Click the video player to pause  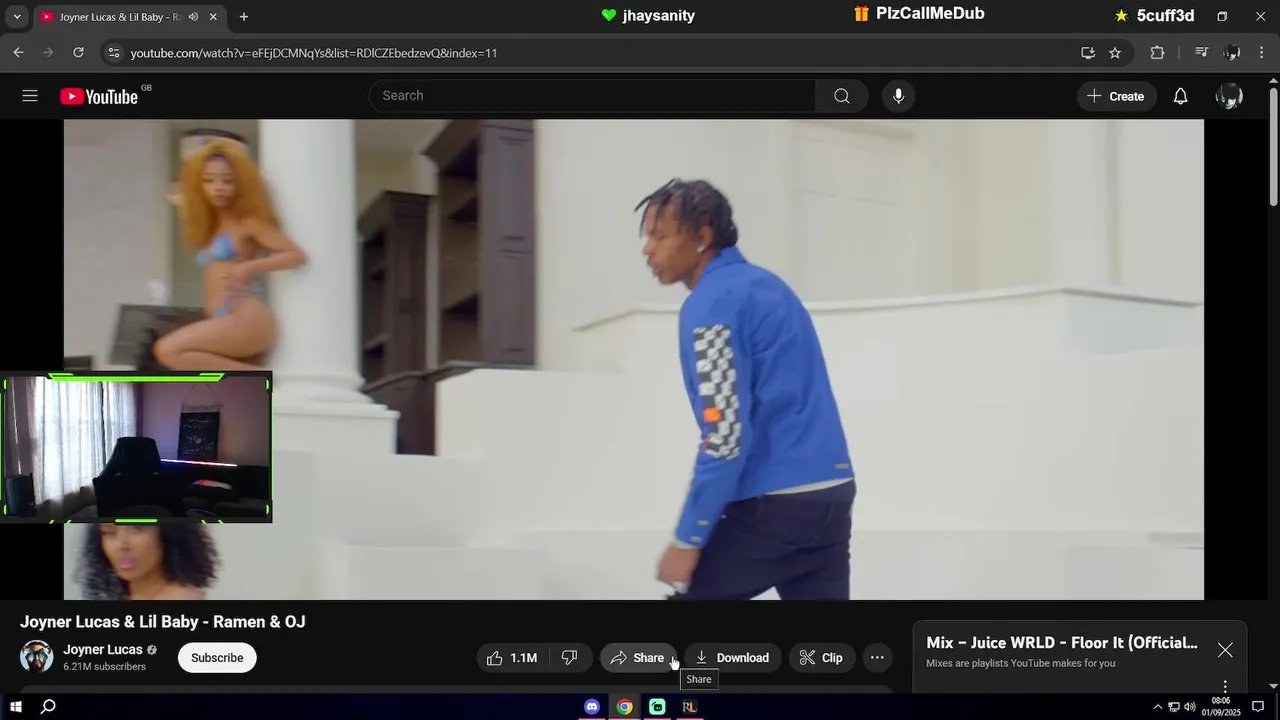634,359
